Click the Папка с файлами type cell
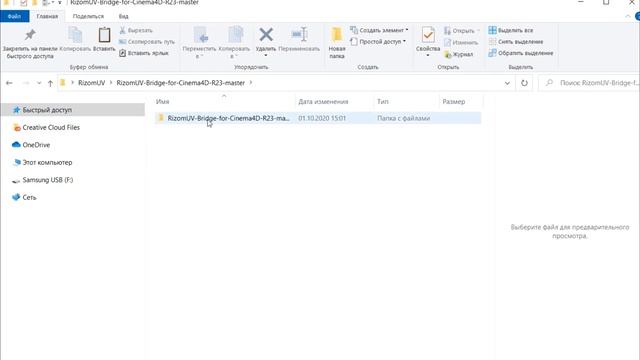Viewport: 640px width, 360px height. (x=404, y=118)
